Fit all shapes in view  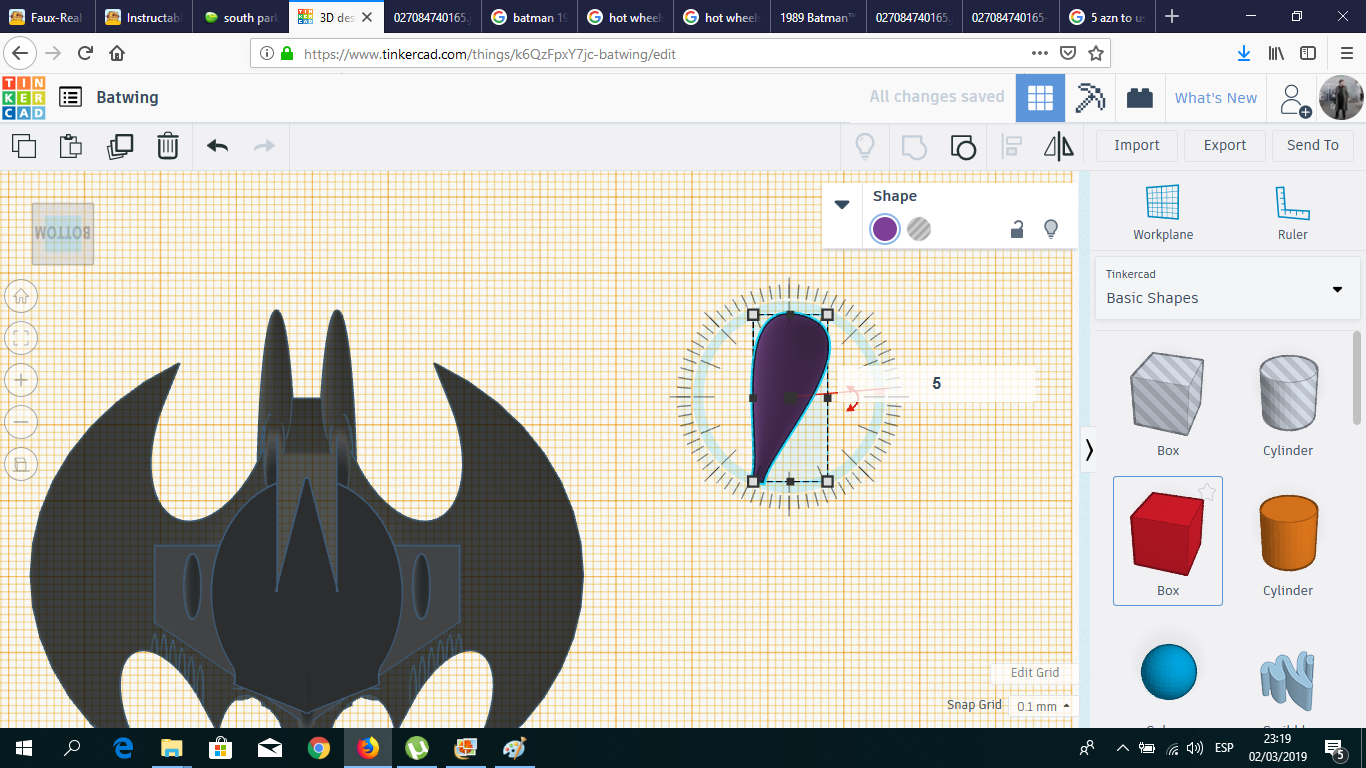(x=21, y=338)
